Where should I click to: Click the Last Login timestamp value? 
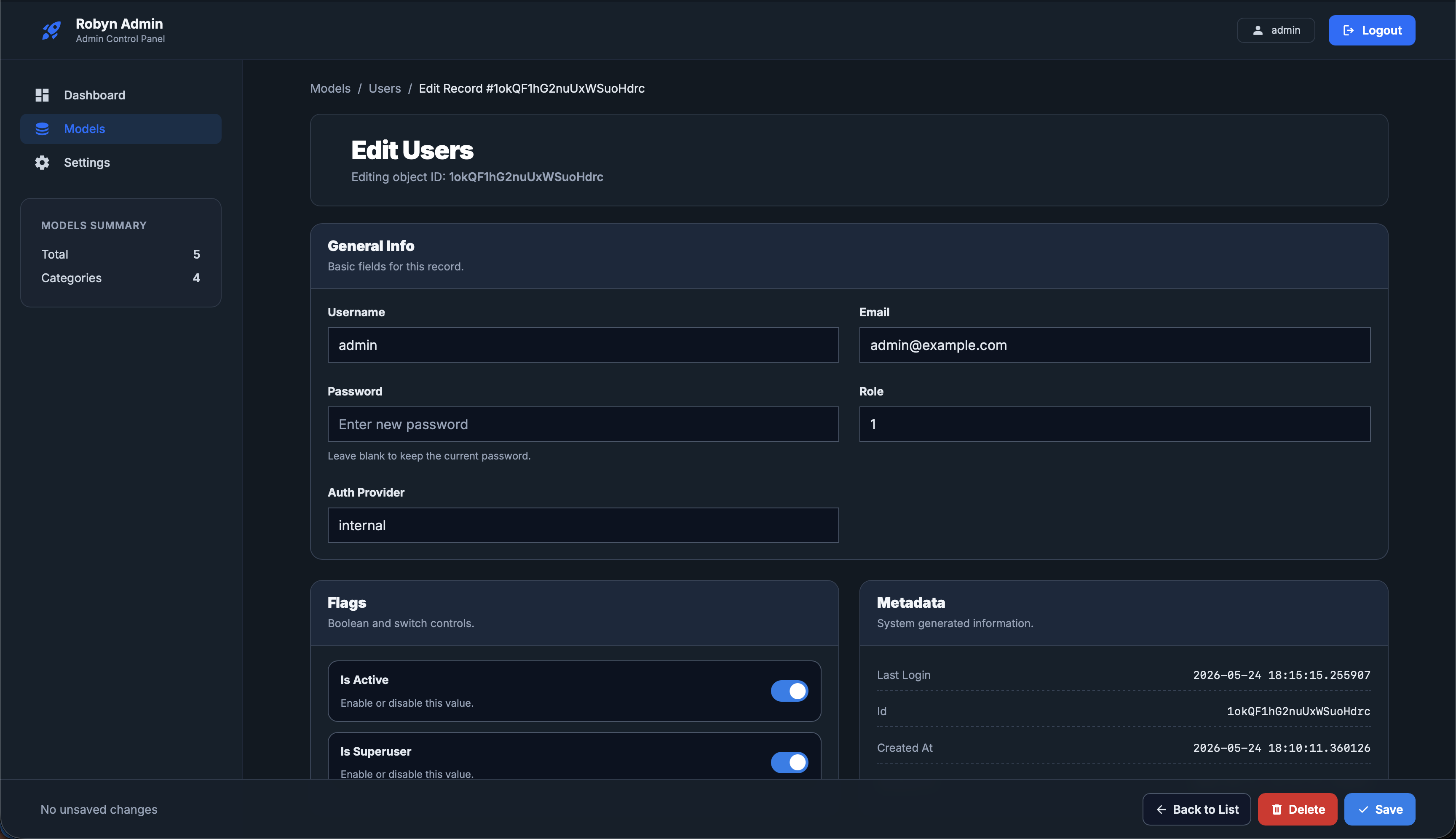[x=1281, y=675]
